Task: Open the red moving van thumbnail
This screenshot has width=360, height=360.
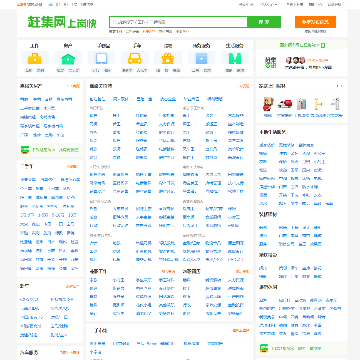Action: [x=285, y=104]
